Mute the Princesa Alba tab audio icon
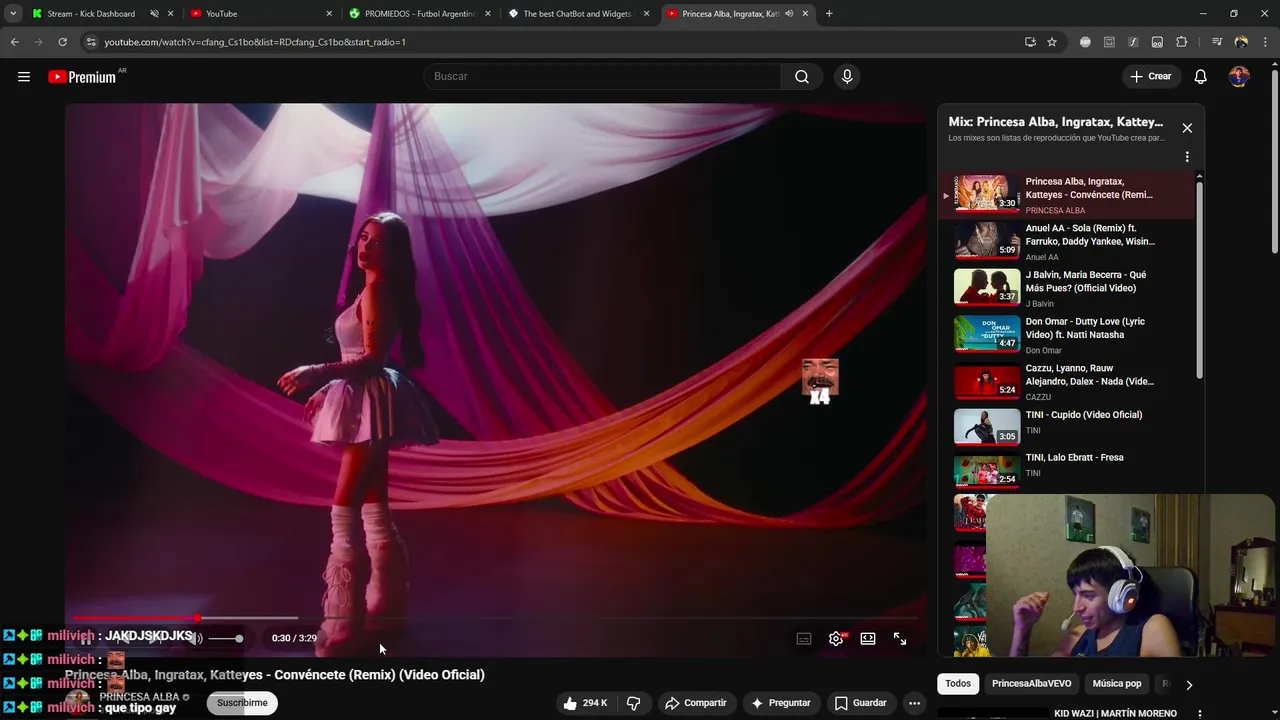Viewport: 1280px width, 720px height. [x=789, y=14]
